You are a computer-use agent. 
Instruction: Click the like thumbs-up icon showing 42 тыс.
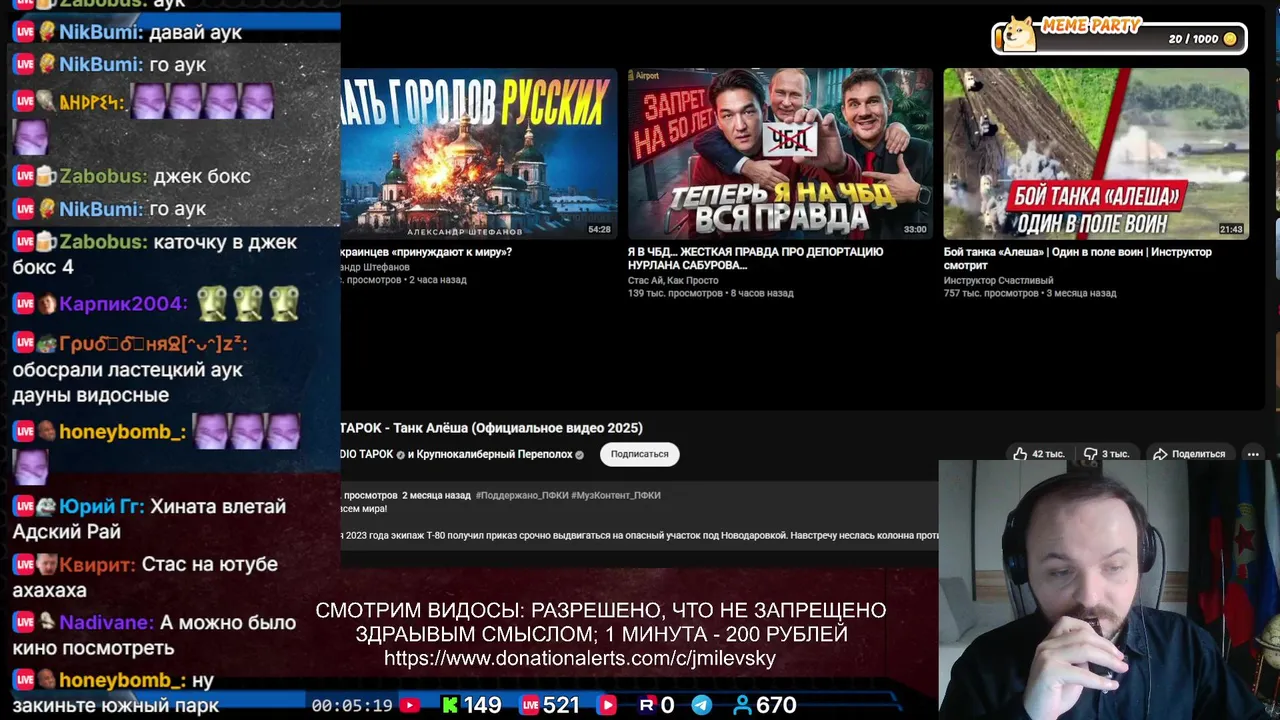[1020, 454]
